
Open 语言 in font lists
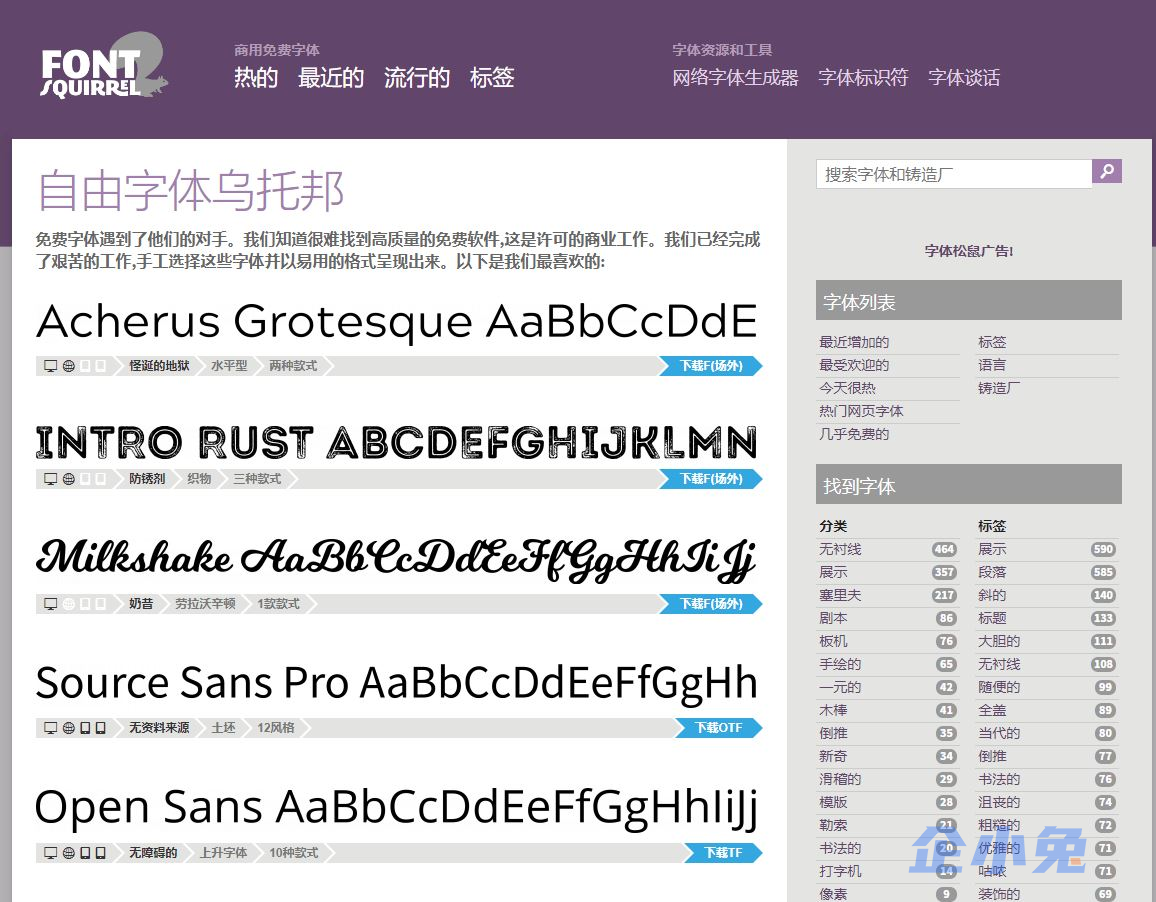pos(992,365)
